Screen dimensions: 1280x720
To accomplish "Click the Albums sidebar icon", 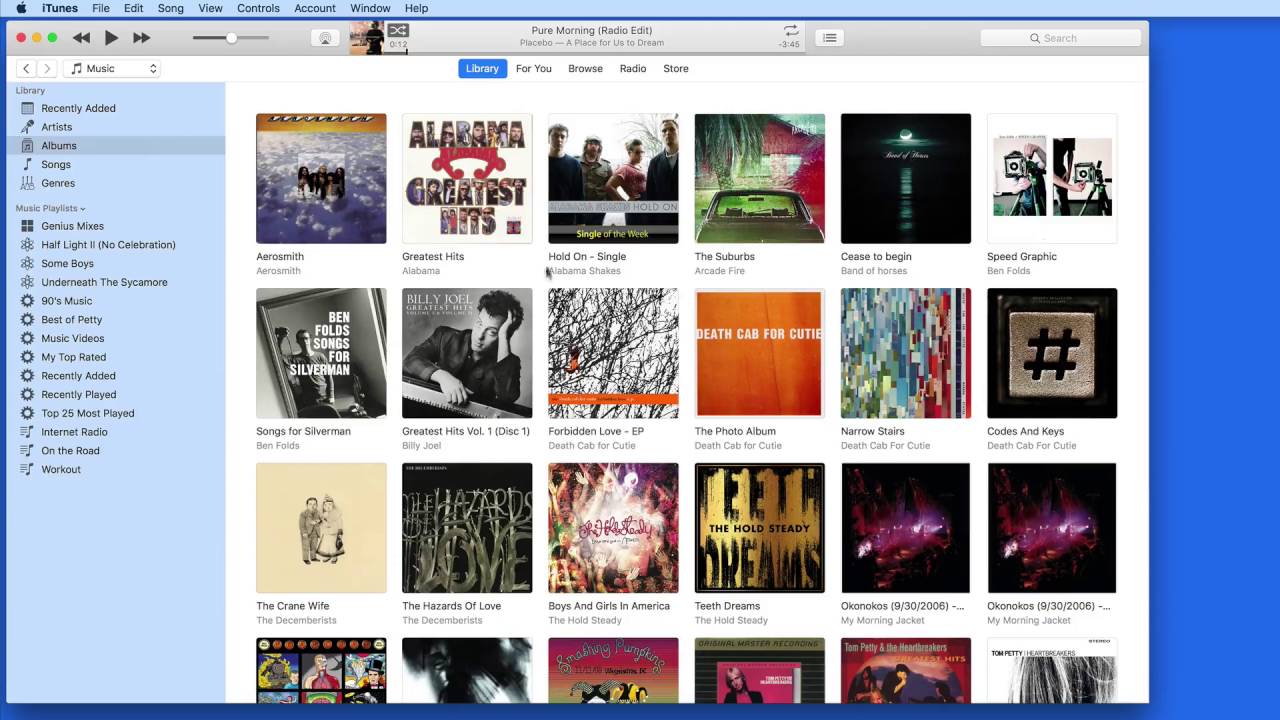I will point(27,146).
